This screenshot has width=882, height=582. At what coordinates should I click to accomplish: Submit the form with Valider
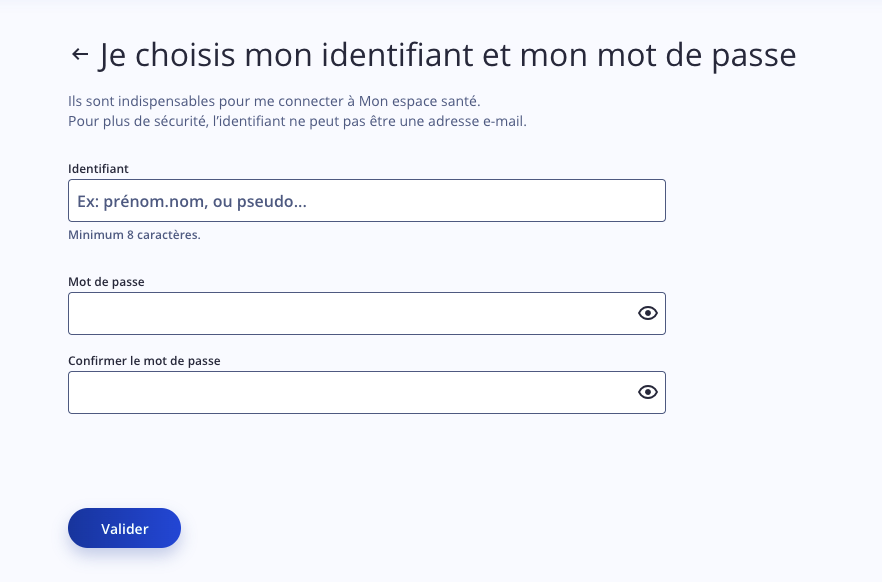tap(124, 528)
